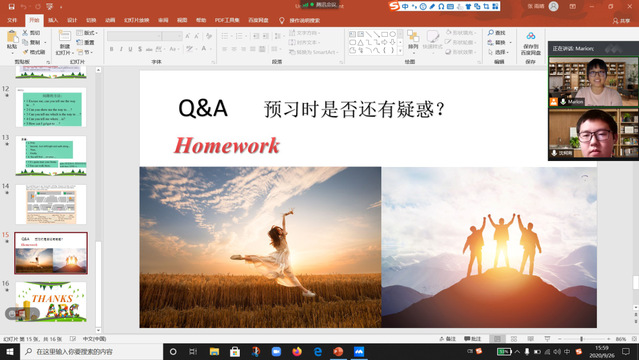Expand the Layout dropdown
Viewport: 639px width, 360px height.
click(87, 33)
